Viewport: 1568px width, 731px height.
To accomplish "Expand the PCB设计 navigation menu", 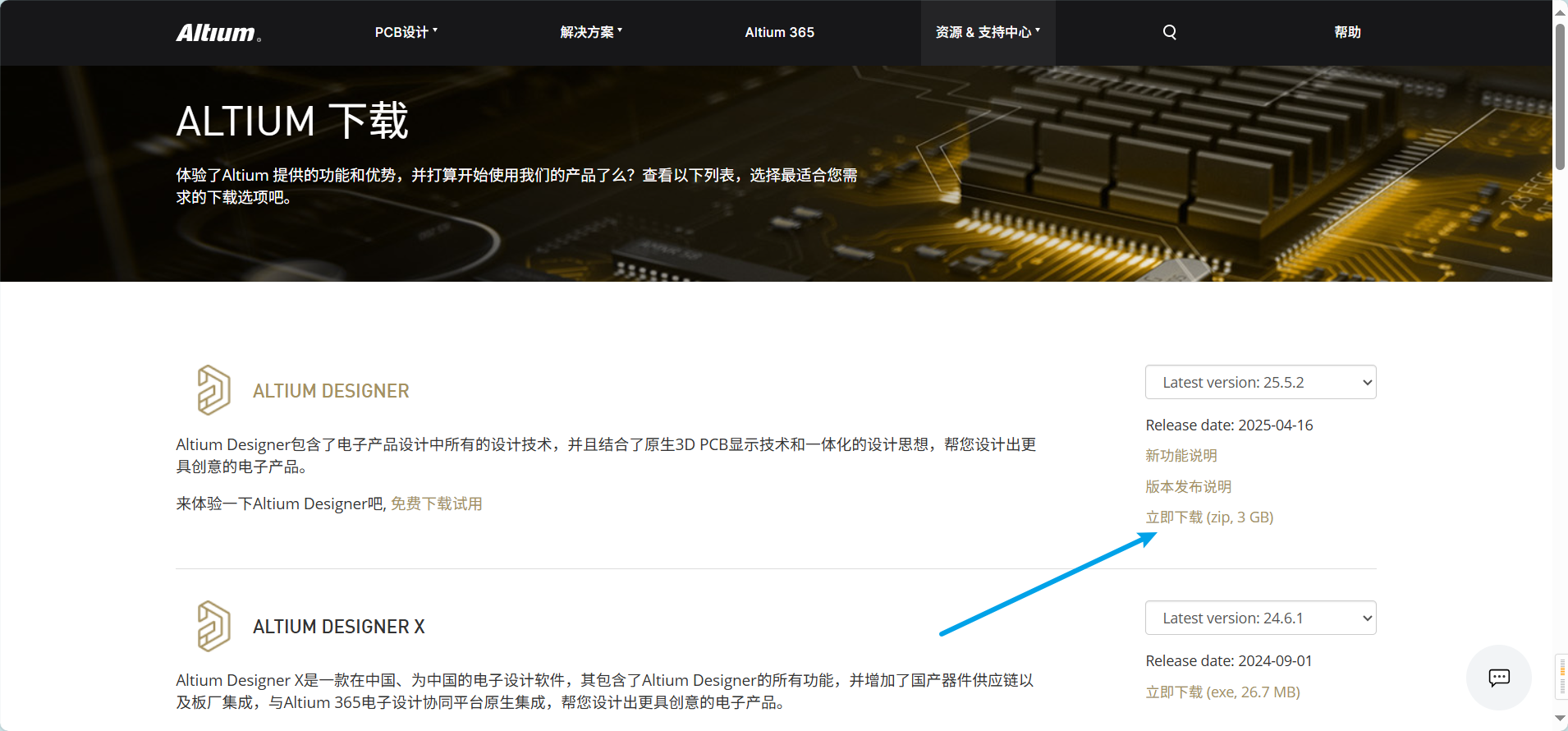I will (406, 32).
